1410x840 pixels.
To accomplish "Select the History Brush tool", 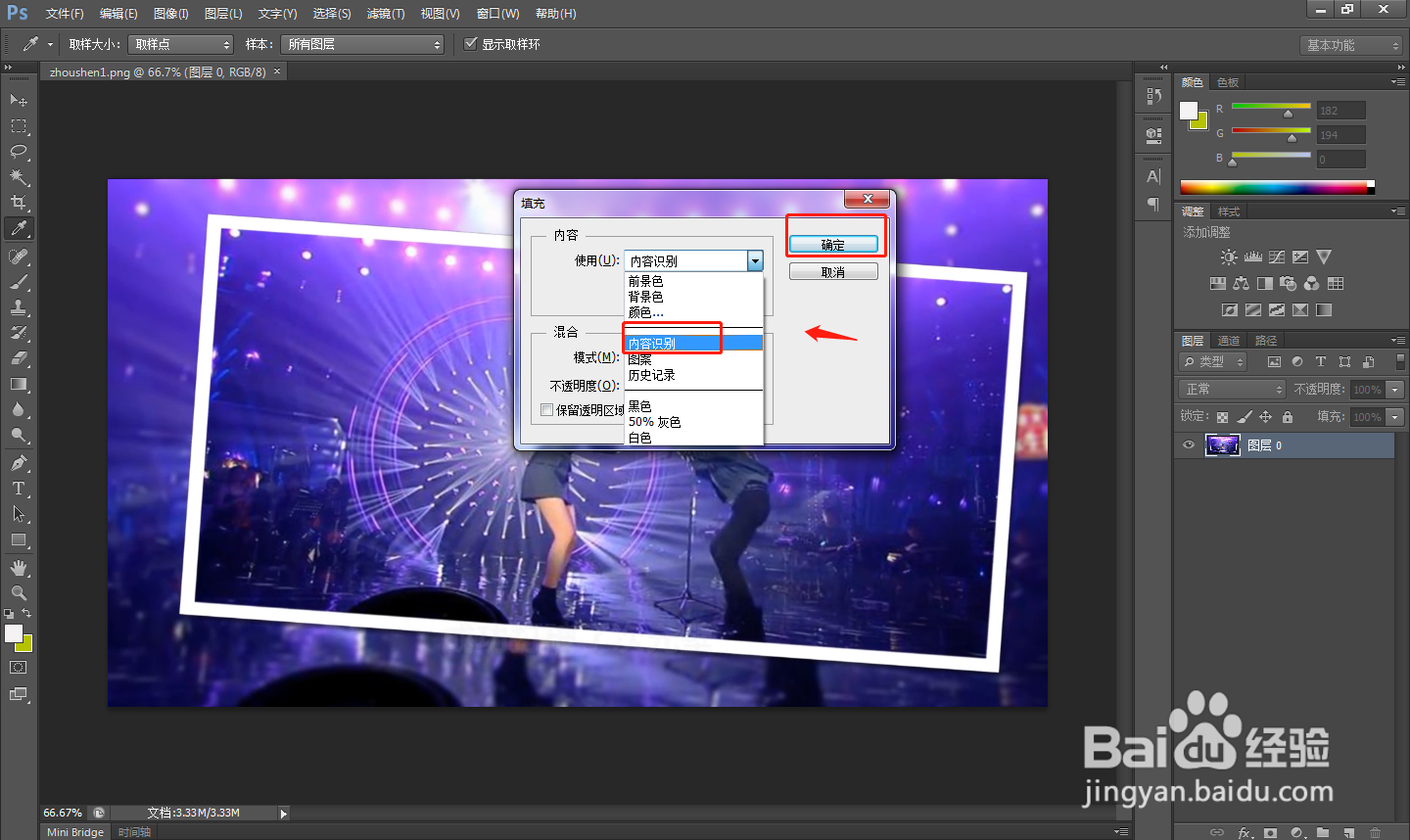I will 19,333.
